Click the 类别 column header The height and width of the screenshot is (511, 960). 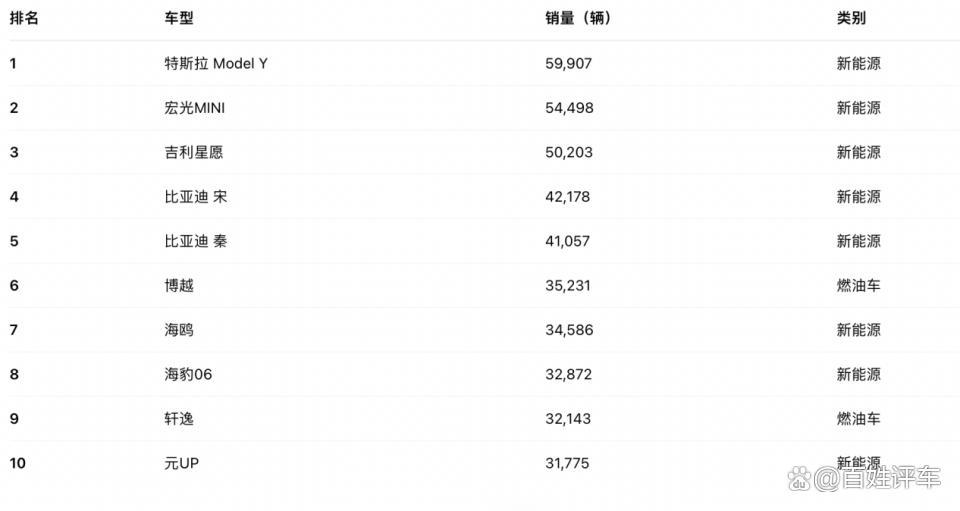click(851, 19)
